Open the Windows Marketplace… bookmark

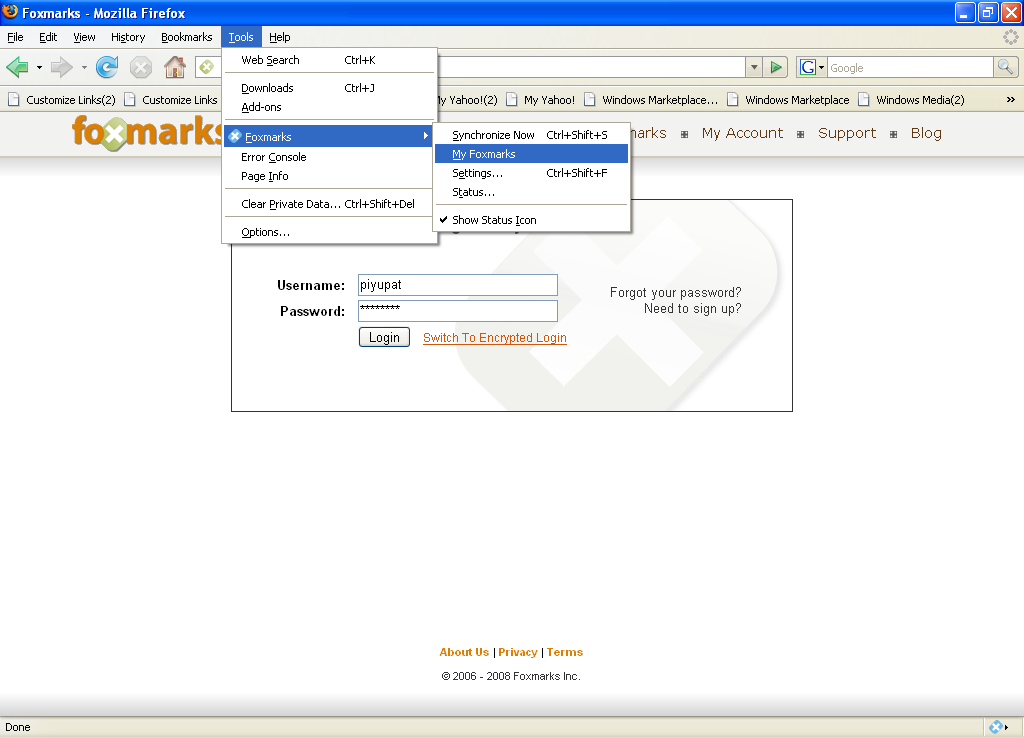[651, 100]
